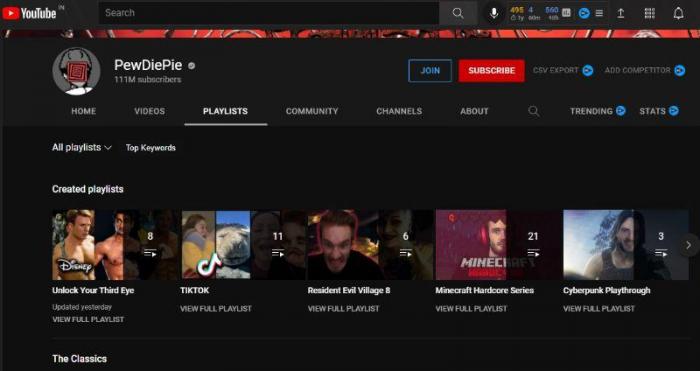This screenshot has height=371, width=700.
Task: Click the Minecraft Hardcore Series title
Action: click(484, 290)
